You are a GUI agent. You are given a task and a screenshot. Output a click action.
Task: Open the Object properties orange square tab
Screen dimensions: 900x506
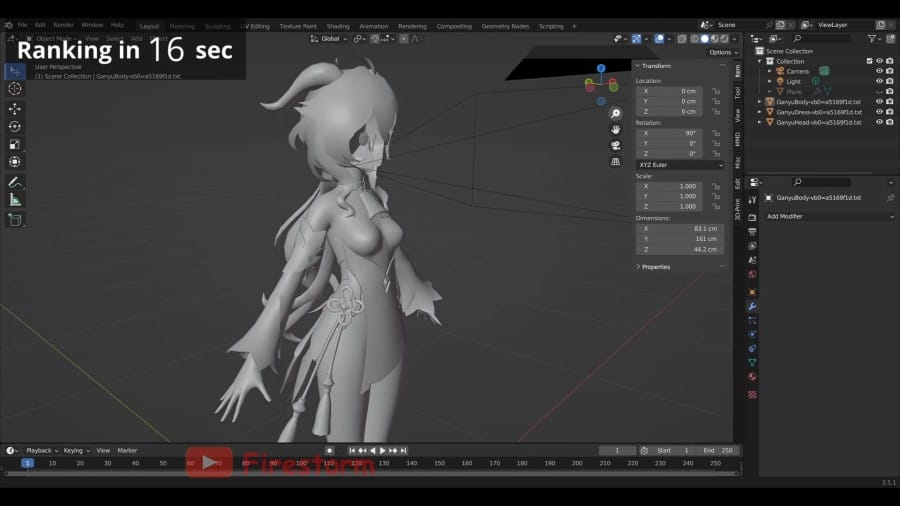tap(752, 292)
